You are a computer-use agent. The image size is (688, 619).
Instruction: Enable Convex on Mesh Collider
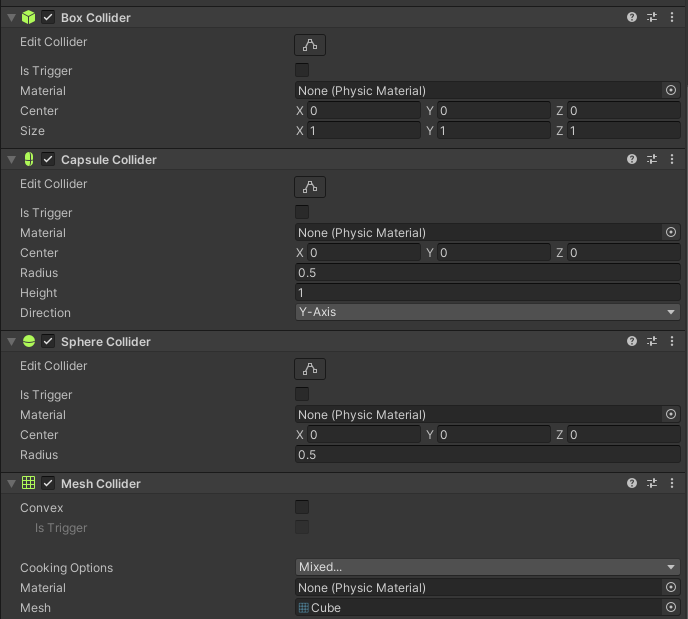pos(302,507)
